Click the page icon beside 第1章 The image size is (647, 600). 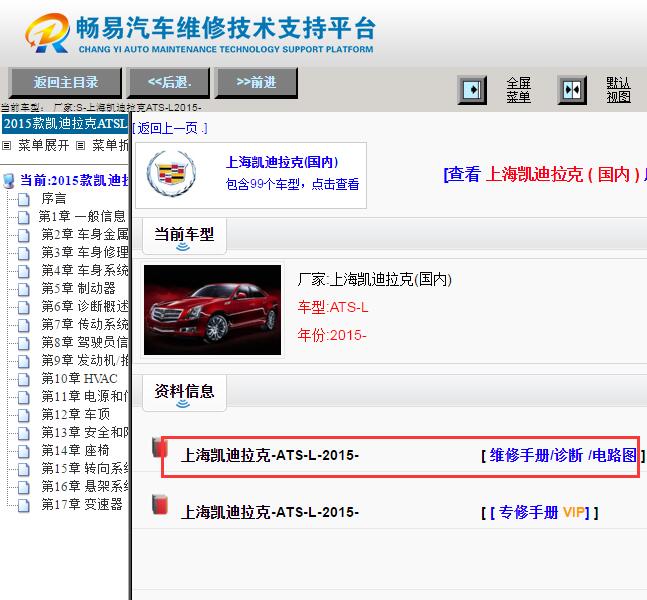tap(24, 217)
